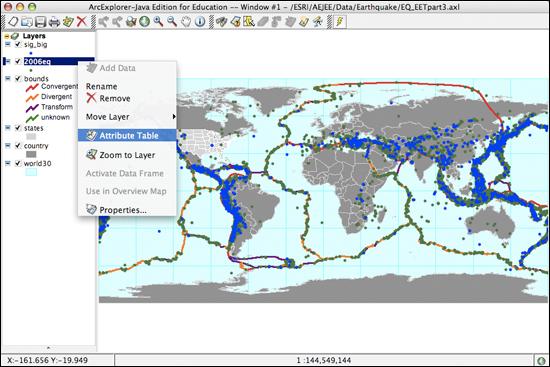This screenshot has width=550, height=367.
Task: Select the Zoom In magnifier tool
Action: [x=158, y=22]
